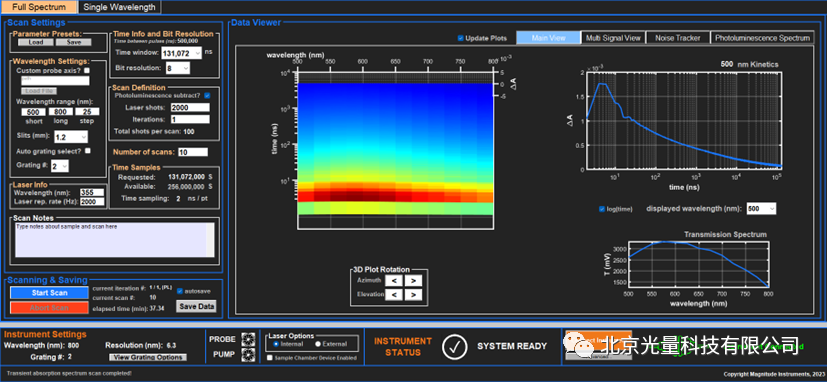Click the Scan Notes text area
Image resolution: width=827 pixels, height=382 pixels.
coord(111,240)
